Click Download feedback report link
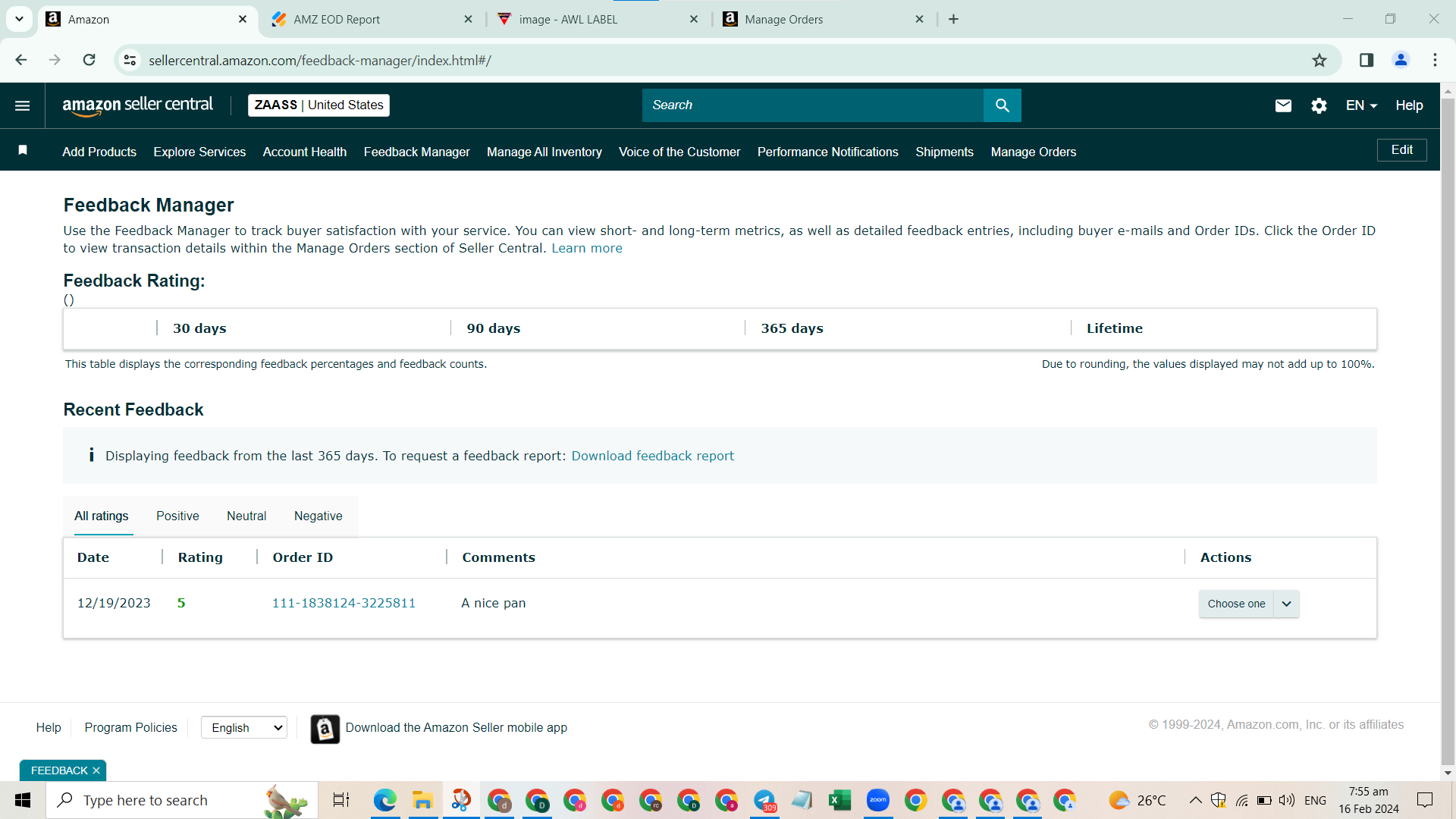 point(653,456)
